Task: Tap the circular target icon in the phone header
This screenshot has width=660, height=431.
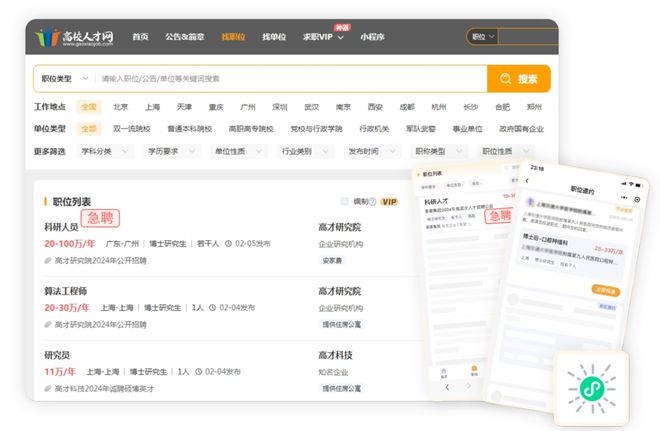Action: tap(637, 200)
